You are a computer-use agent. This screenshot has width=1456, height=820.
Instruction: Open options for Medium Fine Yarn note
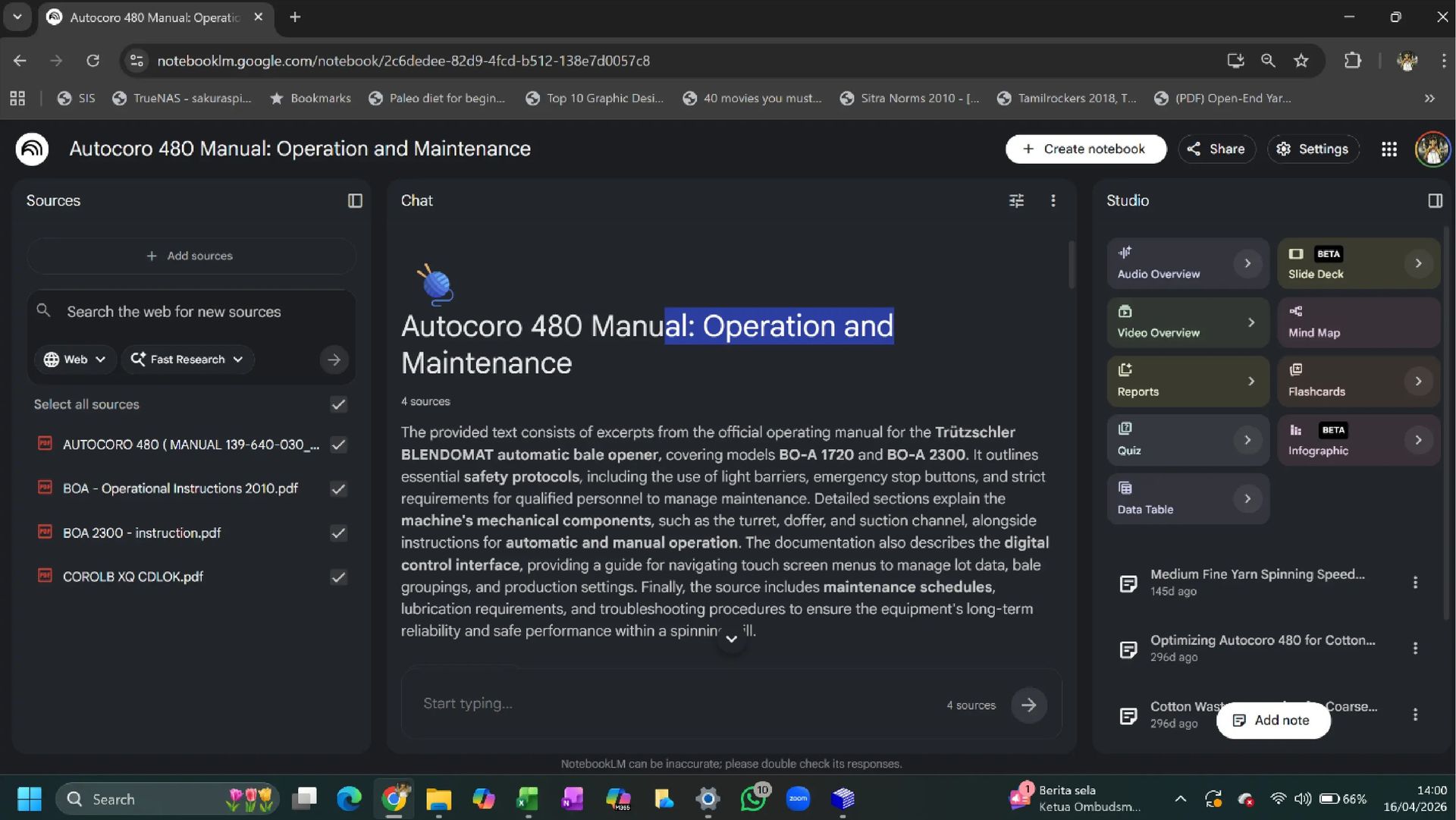coord(1414,582)
